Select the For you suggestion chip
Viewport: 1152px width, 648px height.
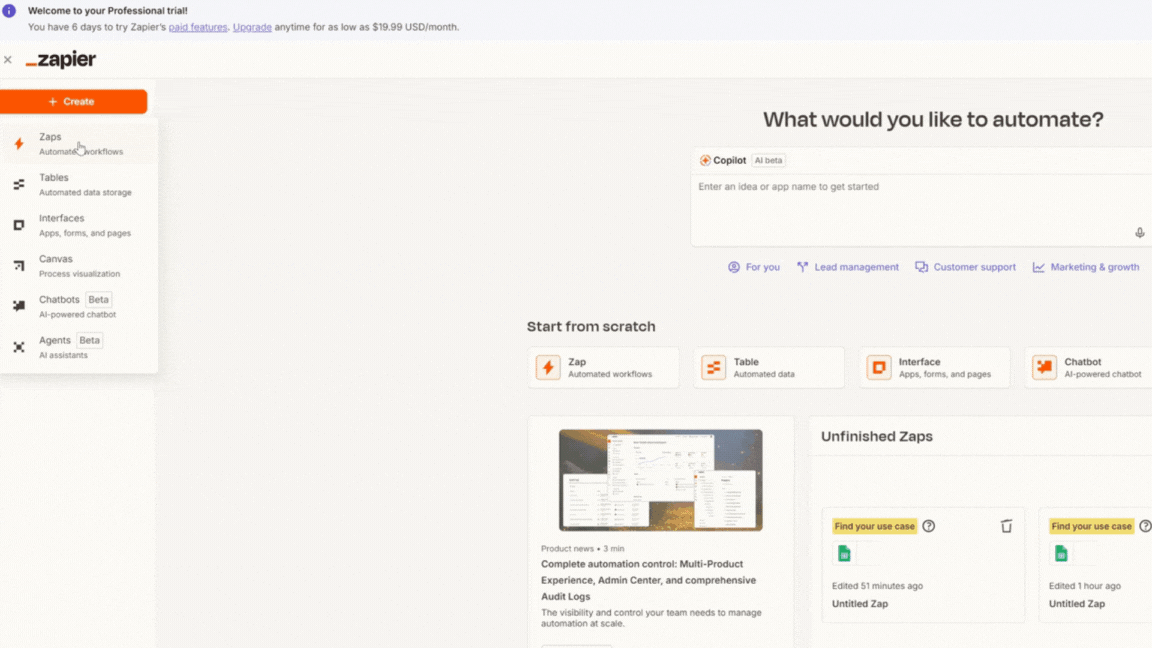point(754,267)
